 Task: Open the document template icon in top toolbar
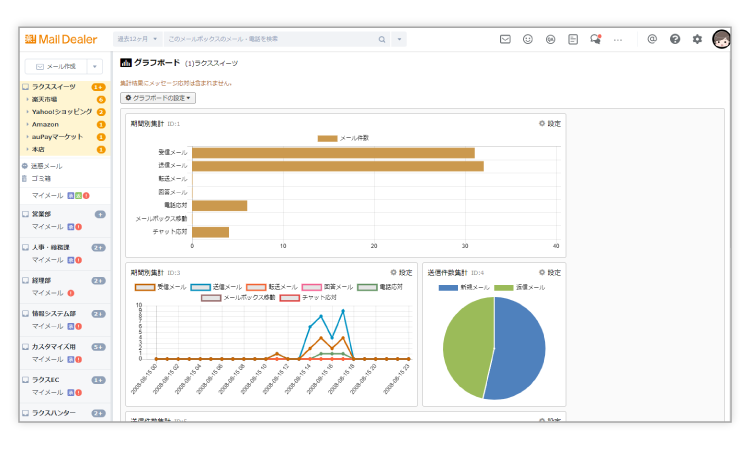click(573, 39)
